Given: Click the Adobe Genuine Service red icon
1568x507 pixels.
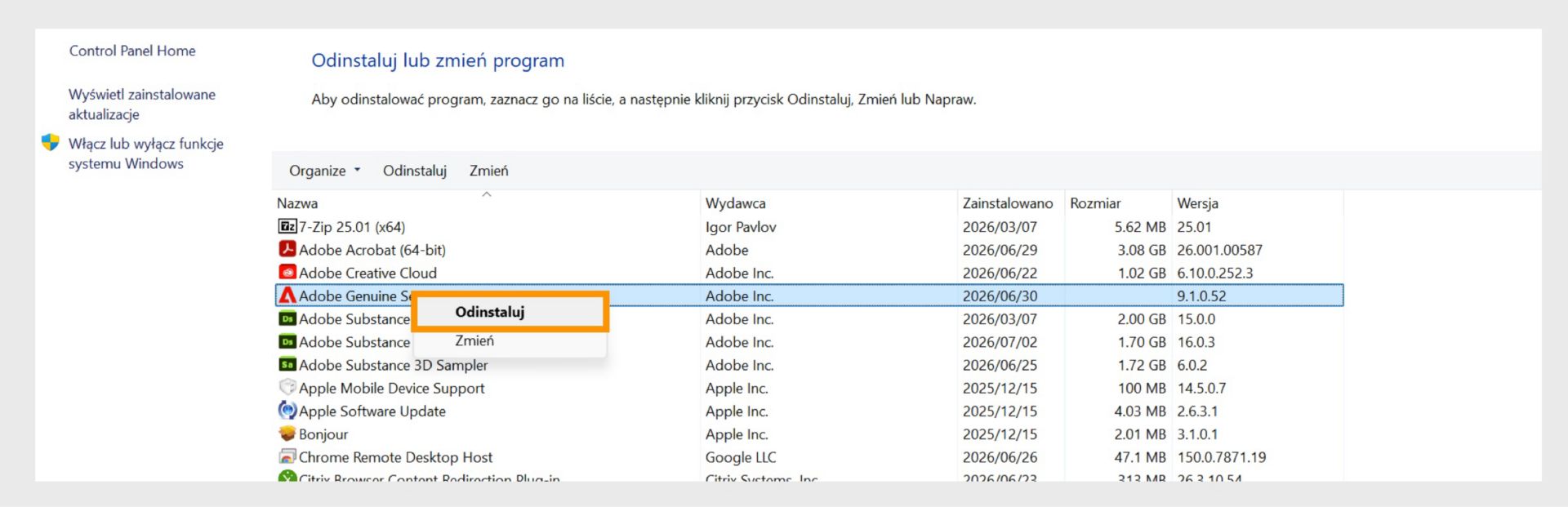Looking at the screenshot, I should (287, 296).
